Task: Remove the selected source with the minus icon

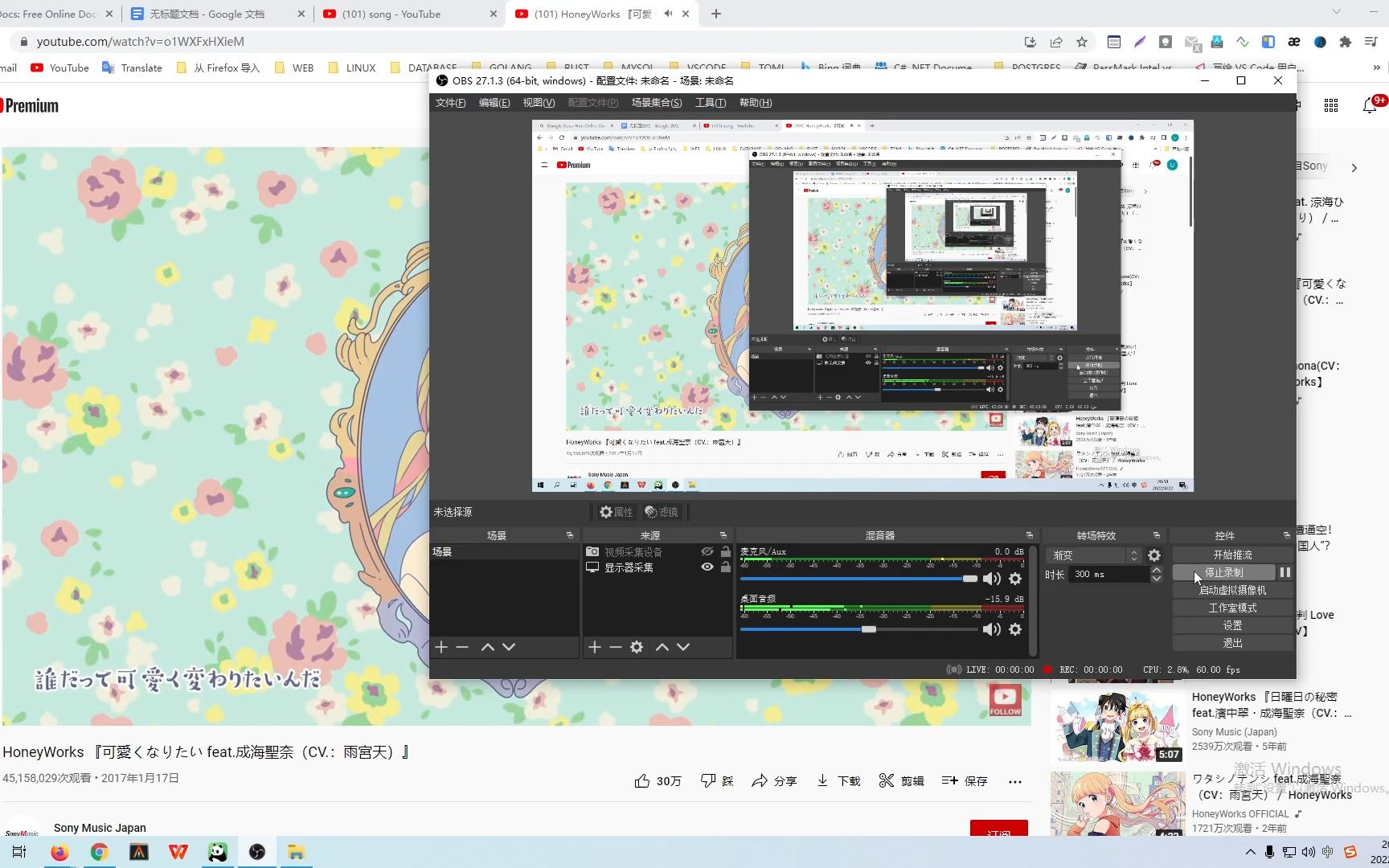Action: point(616,647)
